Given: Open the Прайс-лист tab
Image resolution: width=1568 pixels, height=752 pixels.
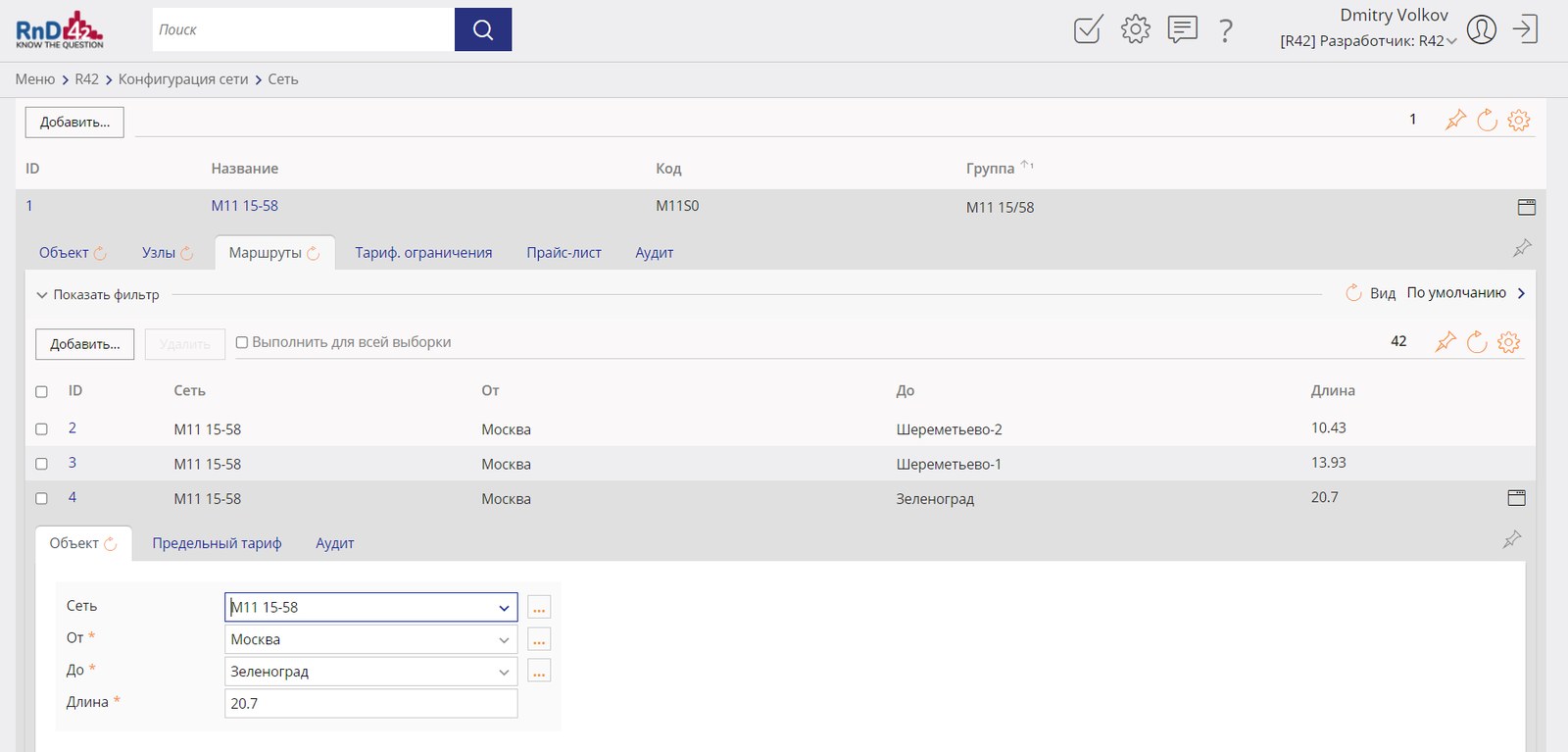Looking at the screenshot, I should pos(563,253).
